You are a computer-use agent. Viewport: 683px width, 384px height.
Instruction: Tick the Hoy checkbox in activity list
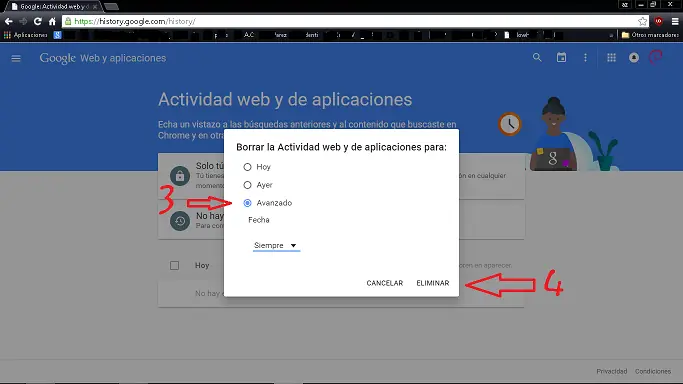[175, 266]
